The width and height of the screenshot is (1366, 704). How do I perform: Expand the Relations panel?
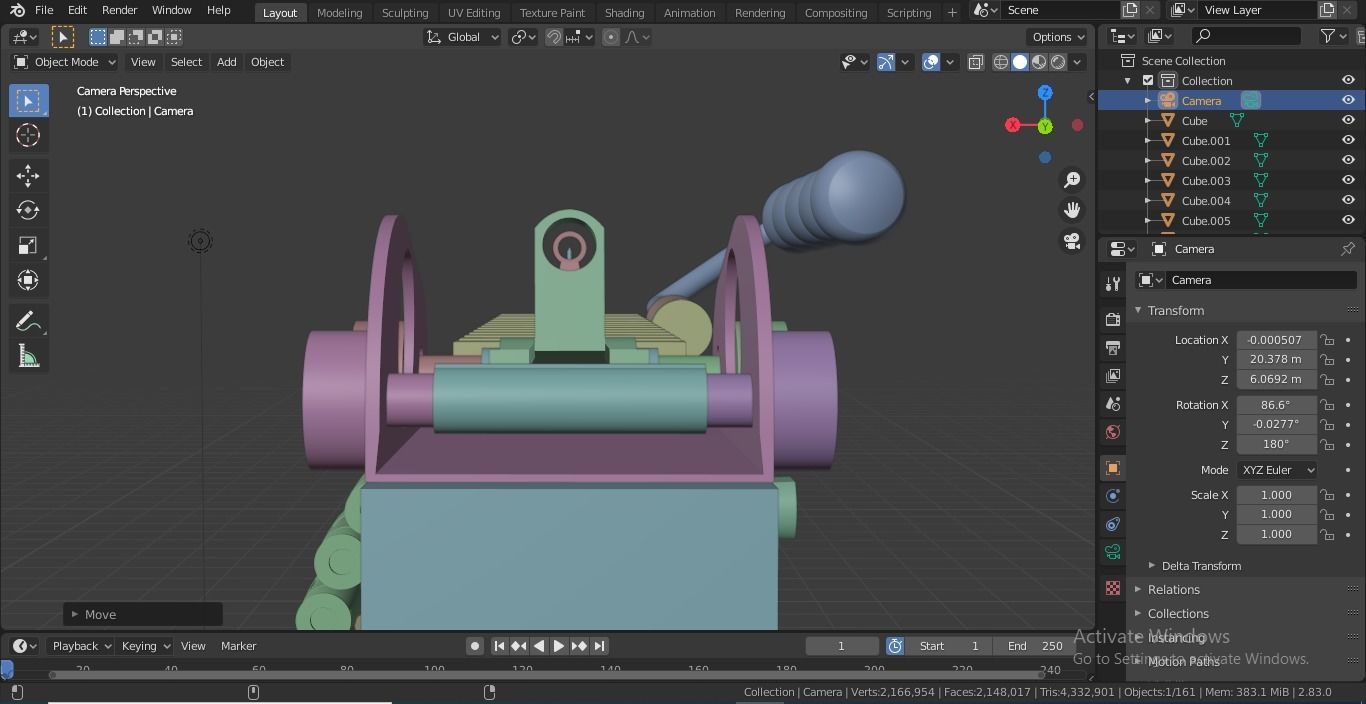click(x=1138, y=590)
